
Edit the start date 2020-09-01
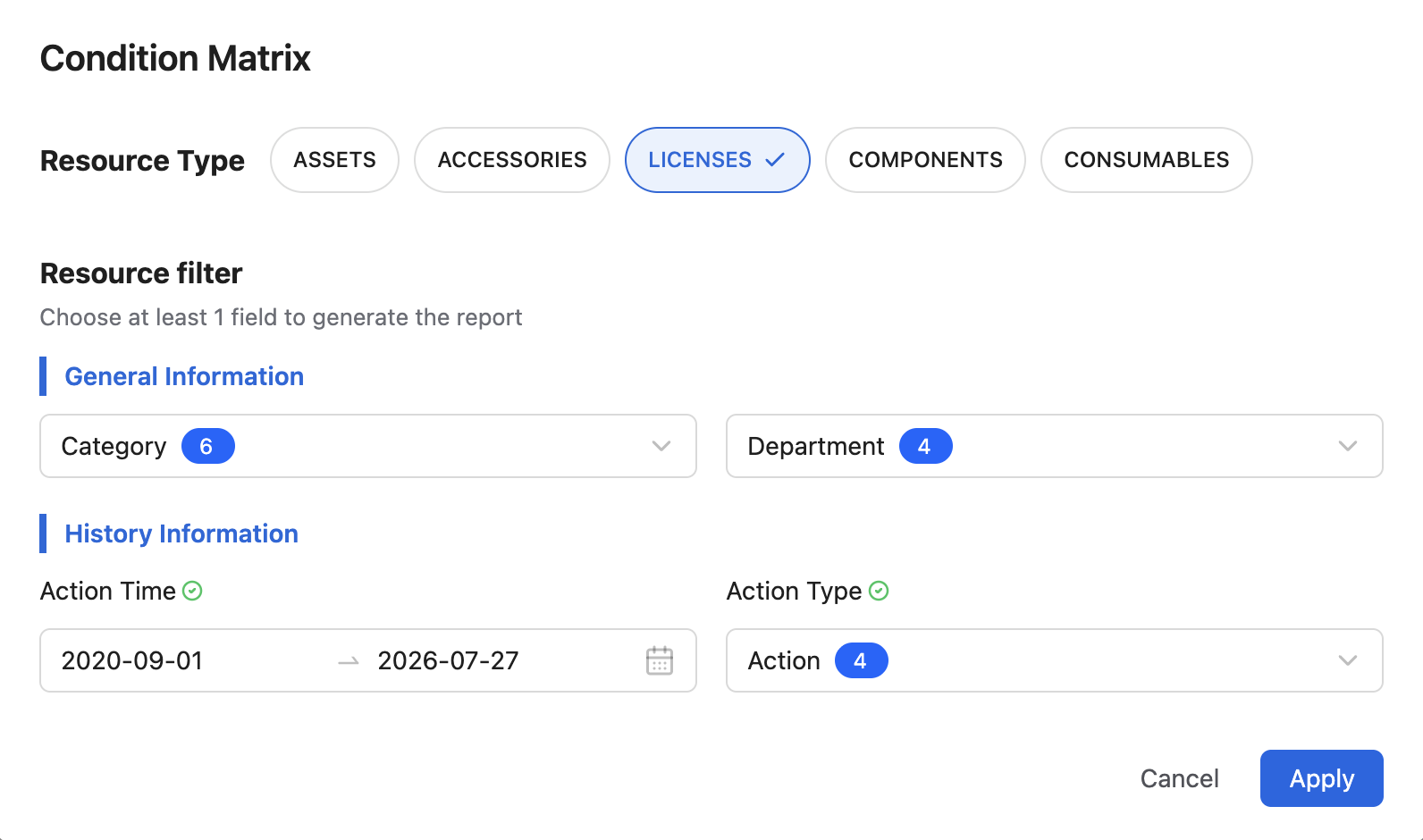coord(132,660)
